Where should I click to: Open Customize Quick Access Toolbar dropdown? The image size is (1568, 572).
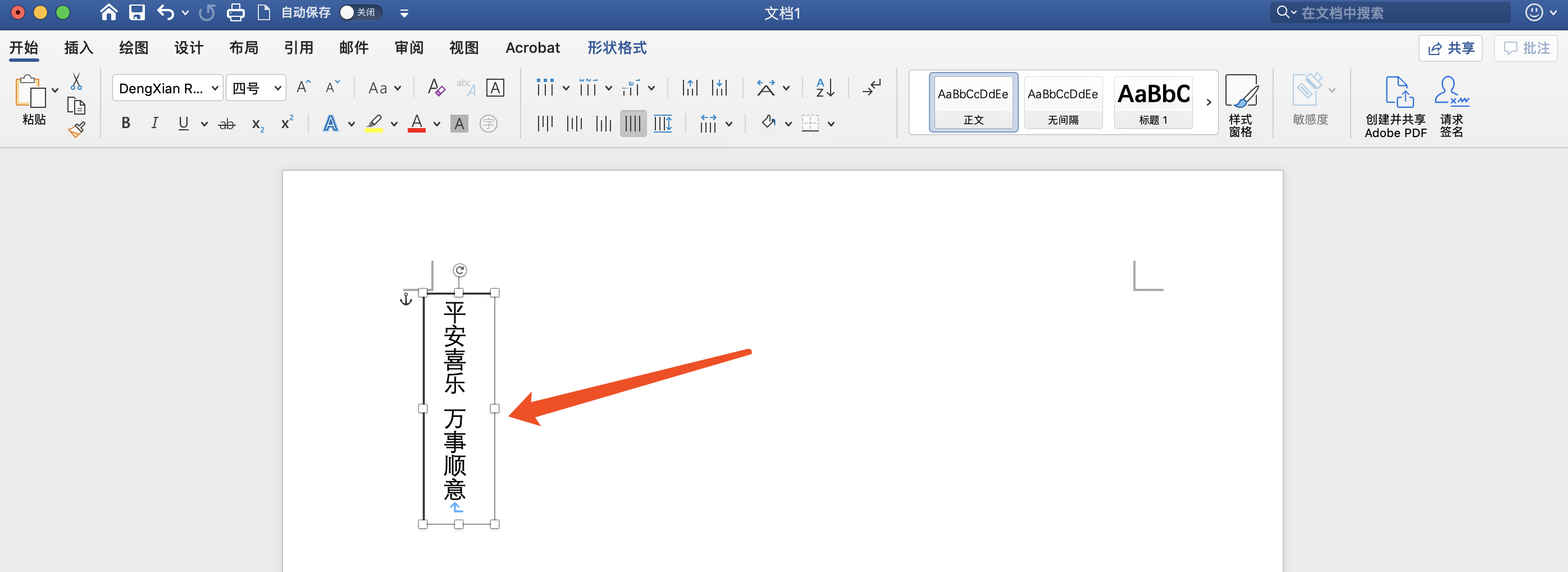tap(404, 13)
